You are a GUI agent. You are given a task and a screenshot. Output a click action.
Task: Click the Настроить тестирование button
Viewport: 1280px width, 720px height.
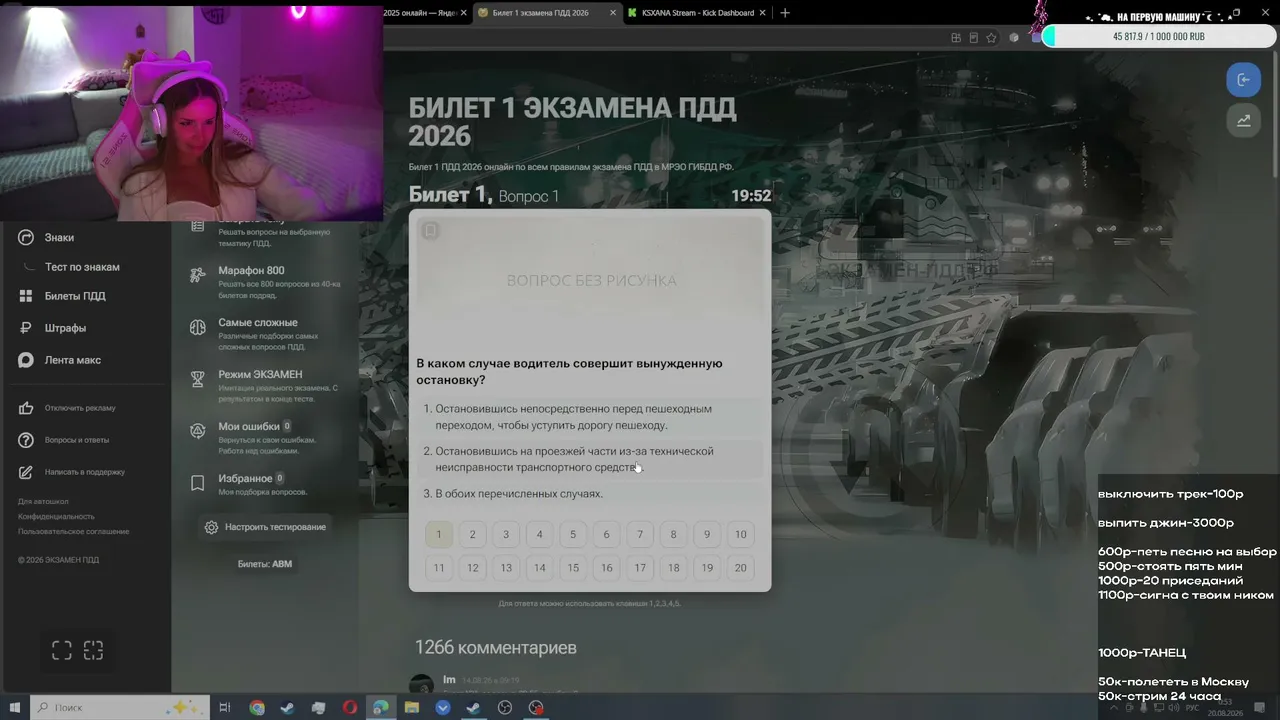pos(265,527)
